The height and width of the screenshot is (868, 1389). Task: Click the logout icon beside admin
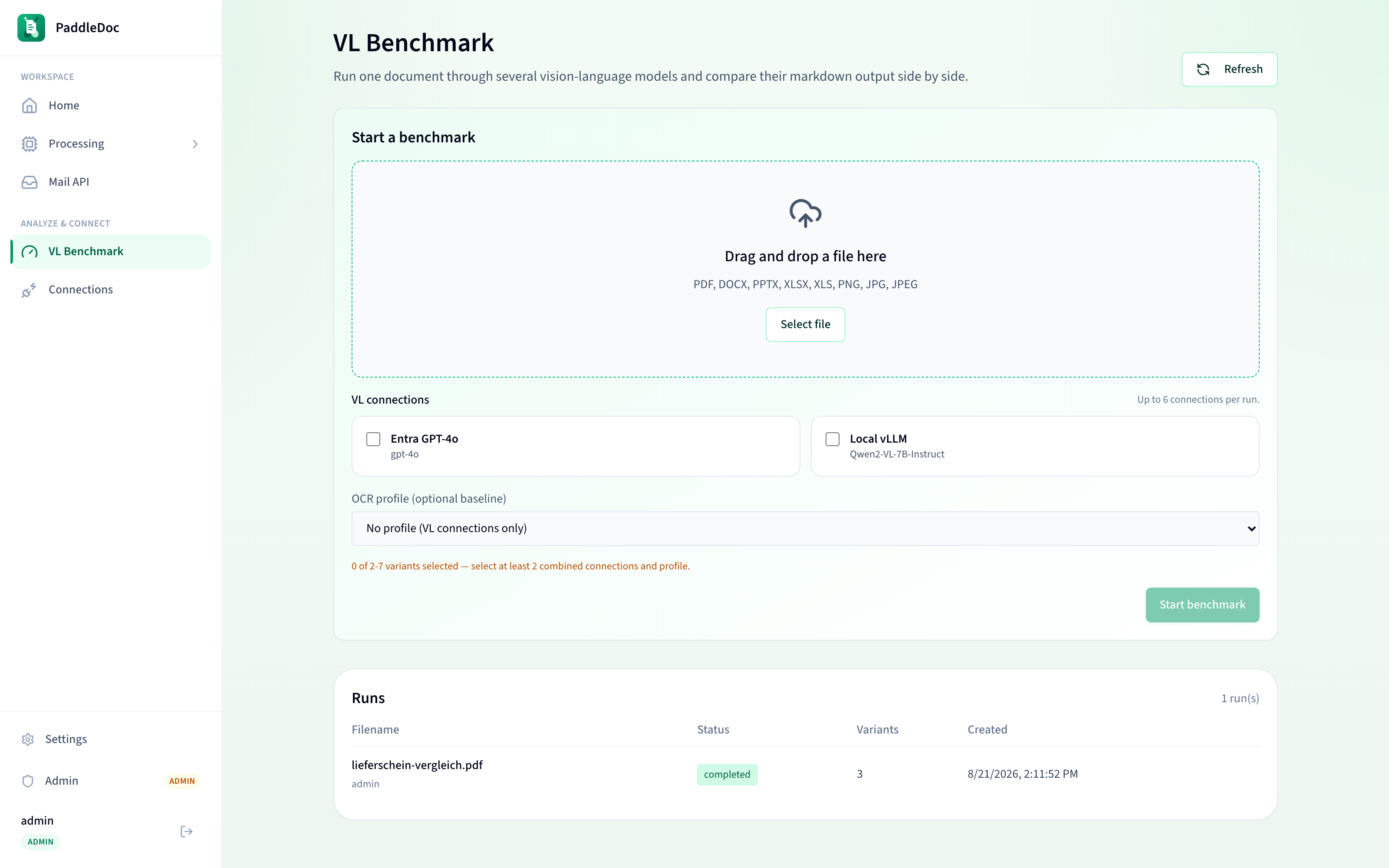(x=187, y=831)
